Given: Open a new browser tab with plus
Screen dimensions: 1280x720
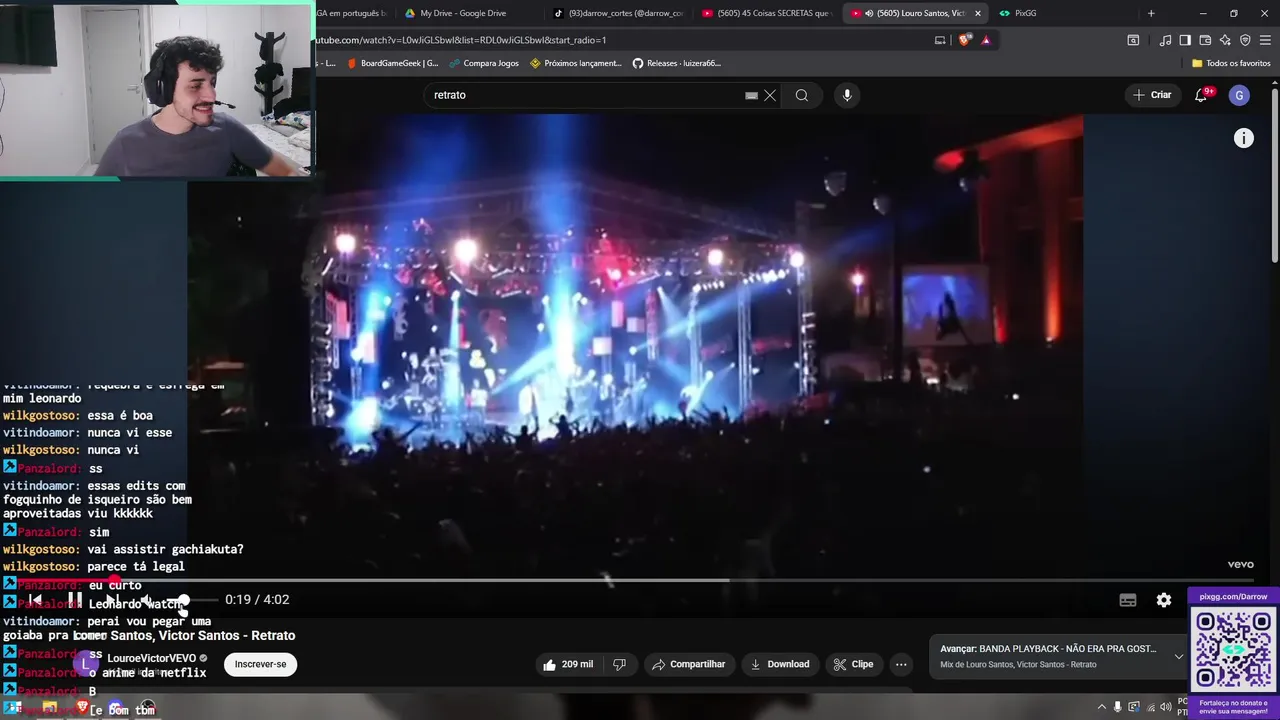Looking at the screenshot, I should [1151, 13].
